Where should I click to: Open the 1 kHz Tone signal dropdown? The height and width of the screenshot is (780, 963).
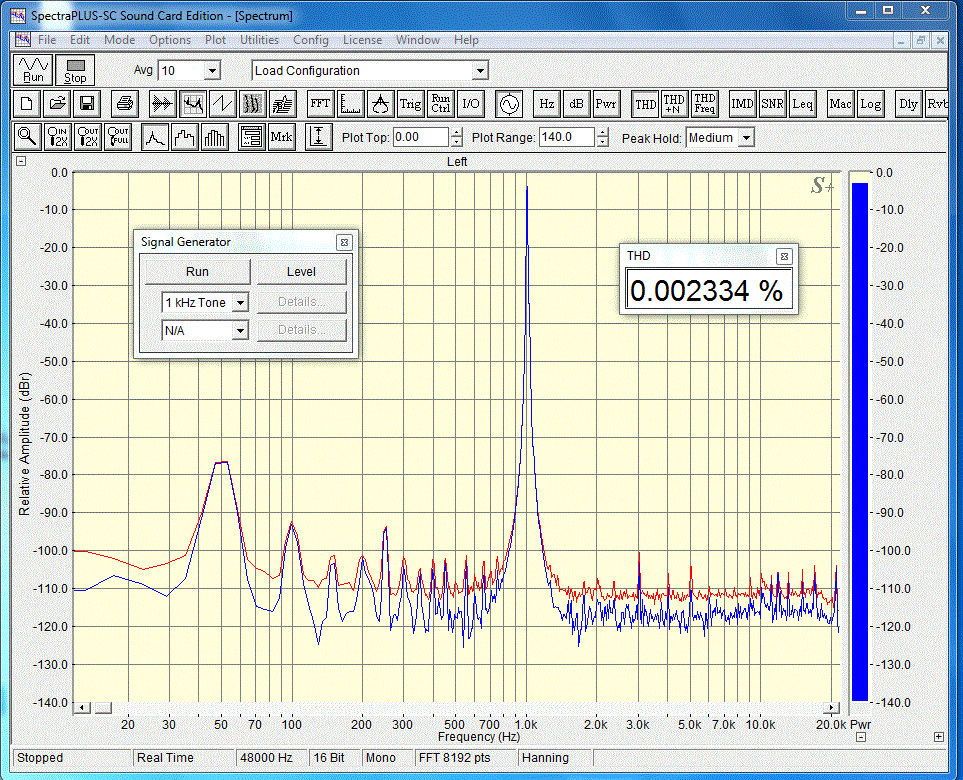pyautogui.click(x=240, y=302)
